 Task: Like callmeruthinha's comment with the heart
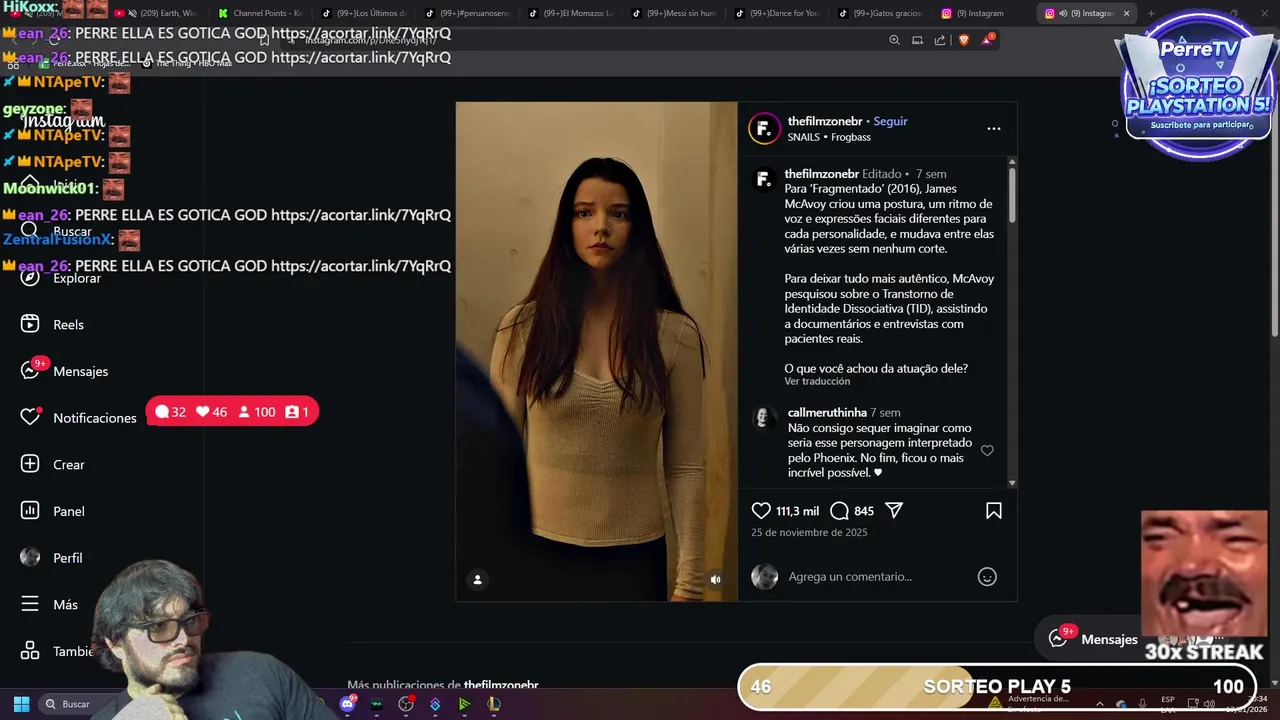(x=987, y=451)
